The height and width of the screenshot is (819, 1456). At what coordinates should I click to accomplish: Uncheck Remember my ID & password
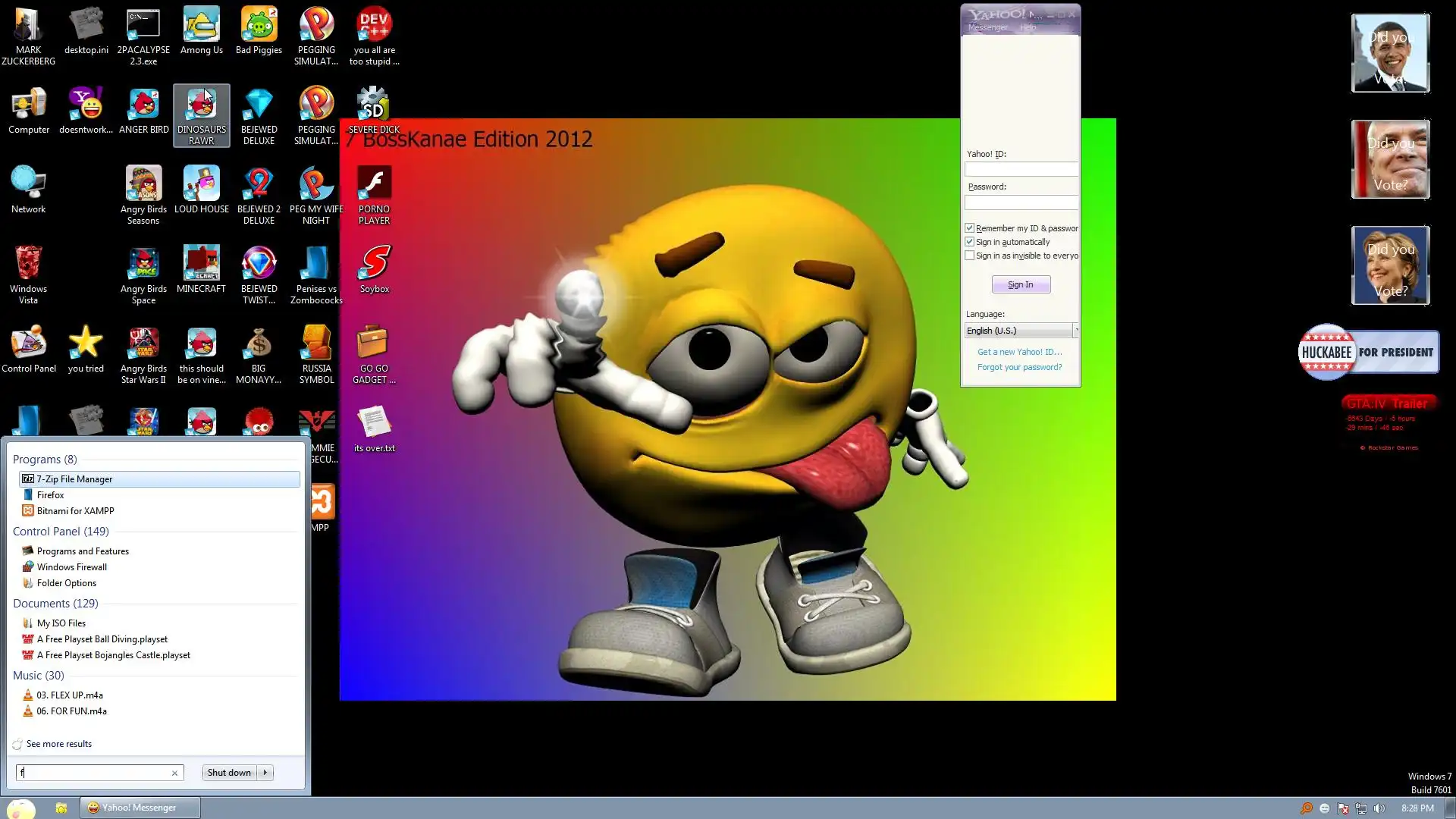[x=969, y=228]
